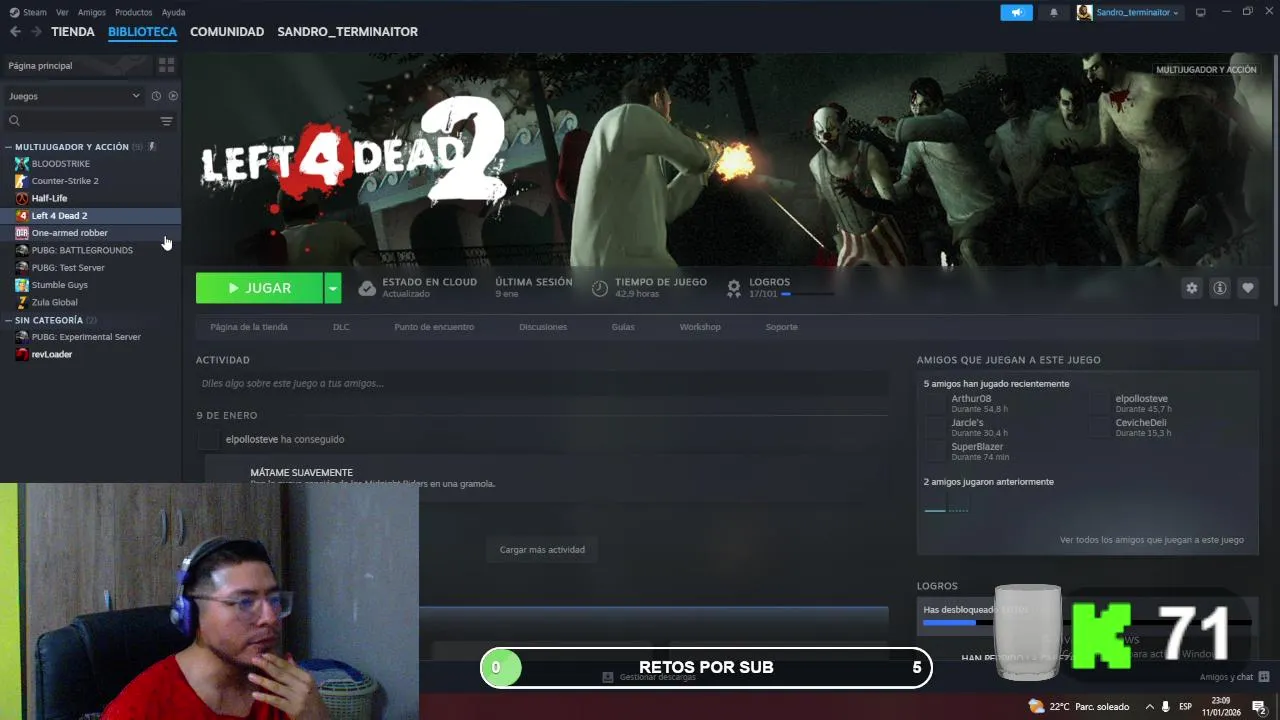Click the MULTIJUGADOR Y ACCIÓN banner tag

[1206, 70]
